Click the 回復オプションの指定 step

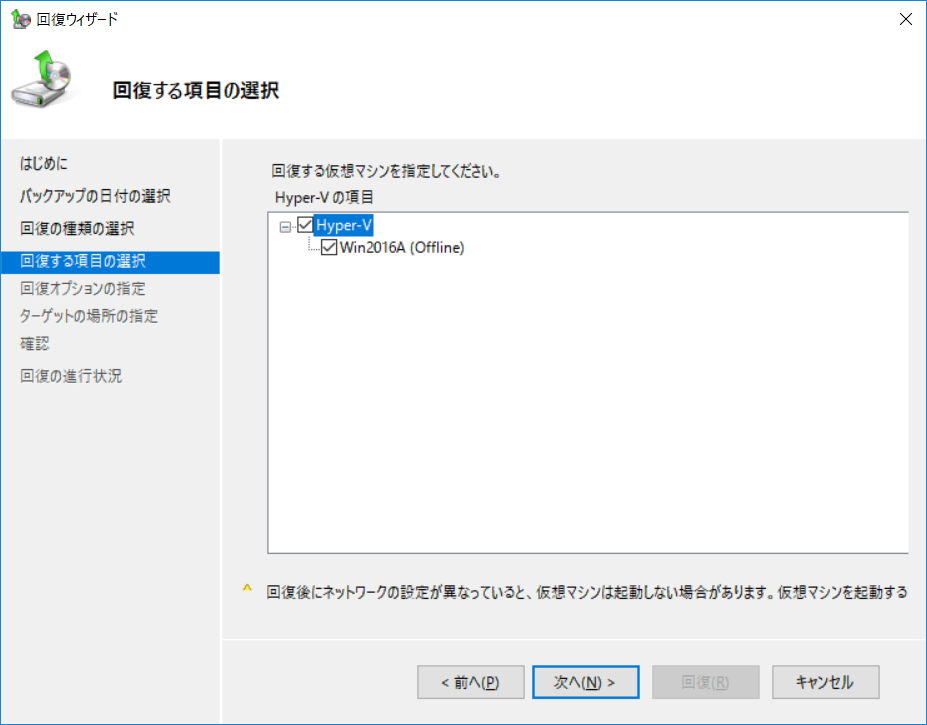[x=83, y=289]
